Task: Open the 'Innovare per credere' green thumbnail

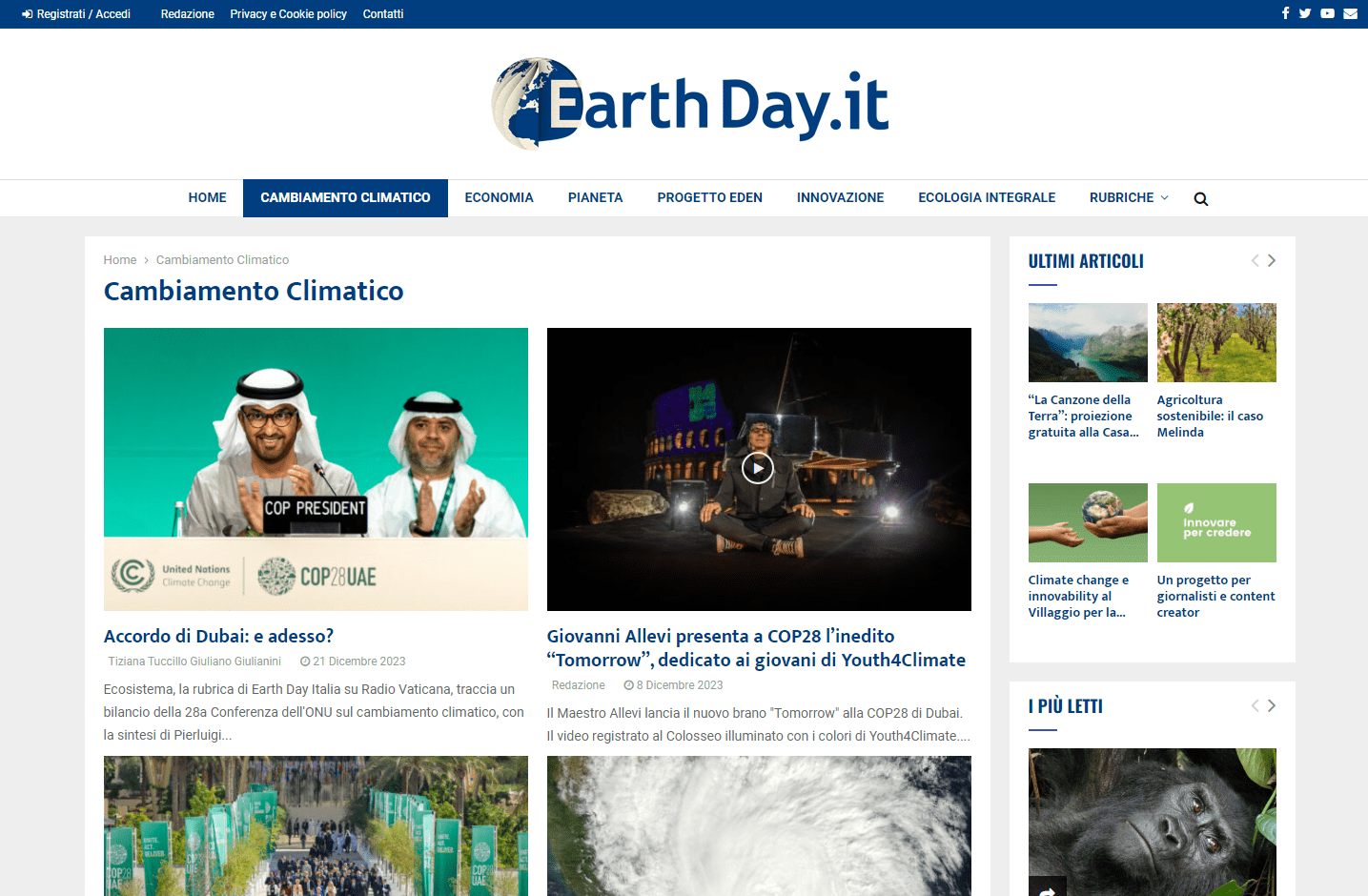Action: click(1216, 522)
